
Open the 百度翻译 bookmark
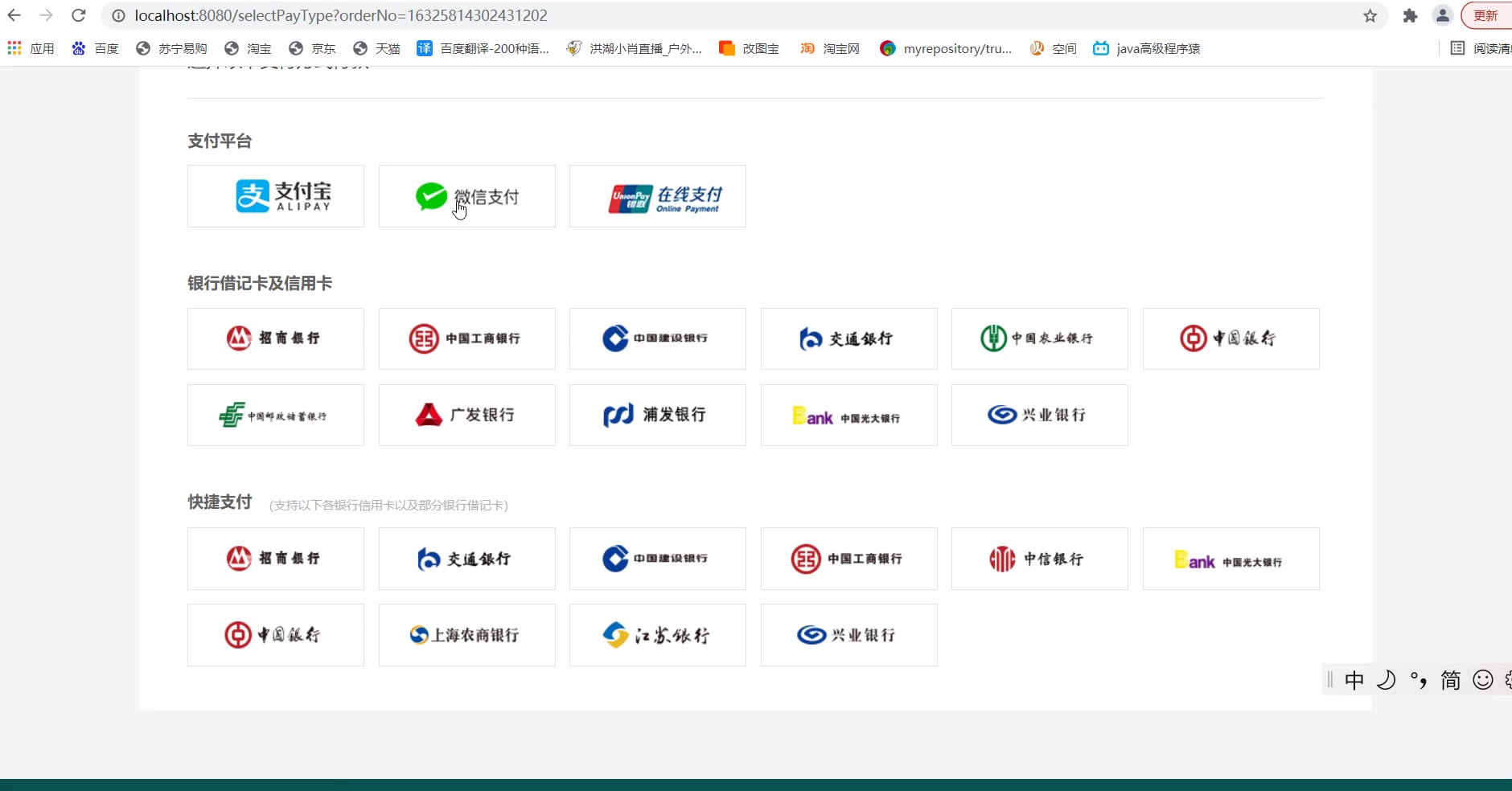click(x=483, y=49)
